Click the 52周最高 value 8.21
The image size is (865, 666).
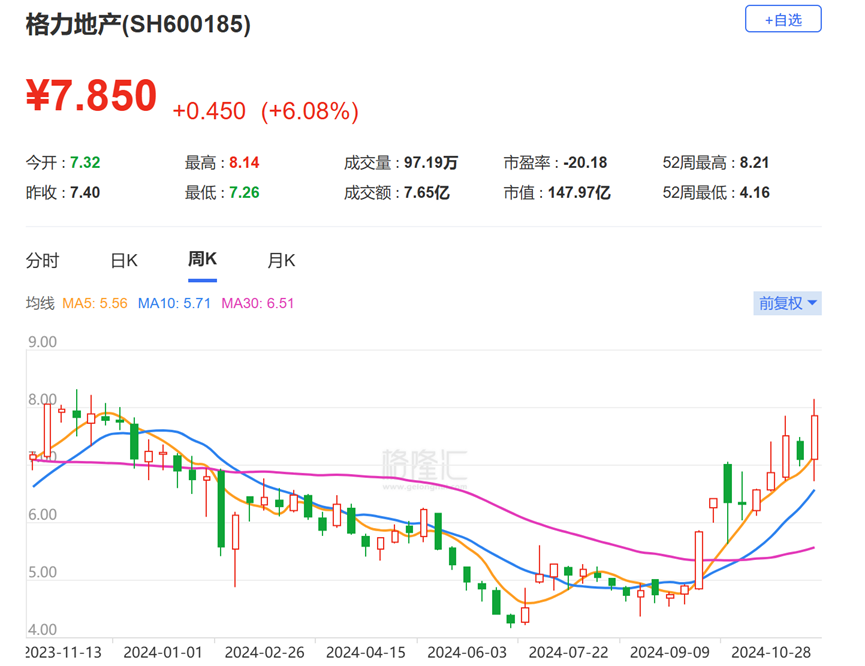[x=754, y=163]
